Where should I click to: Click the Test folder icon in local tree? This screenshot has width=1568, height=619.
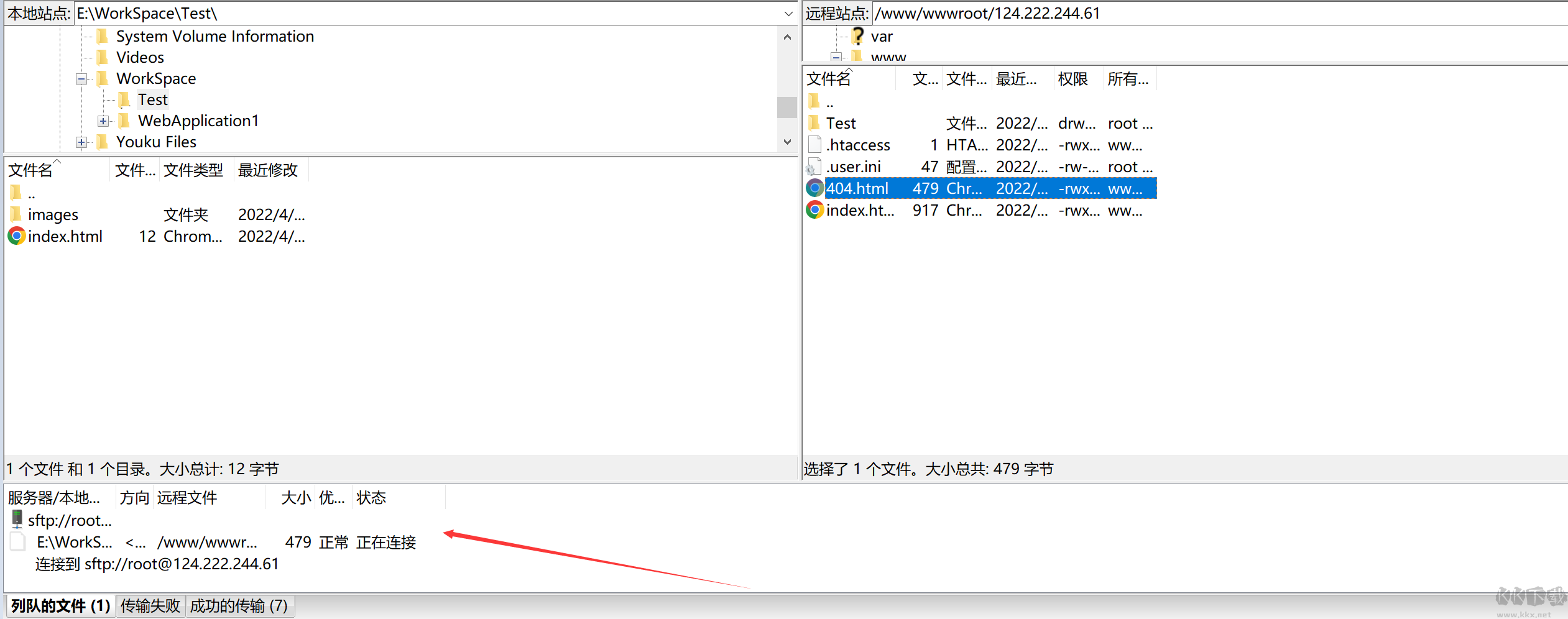pyautogui.click(x=124, y=99)
